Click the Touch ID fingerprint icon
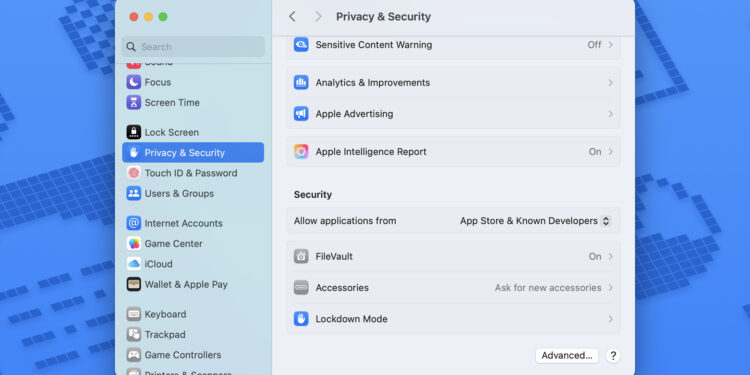 coord(133,173)
